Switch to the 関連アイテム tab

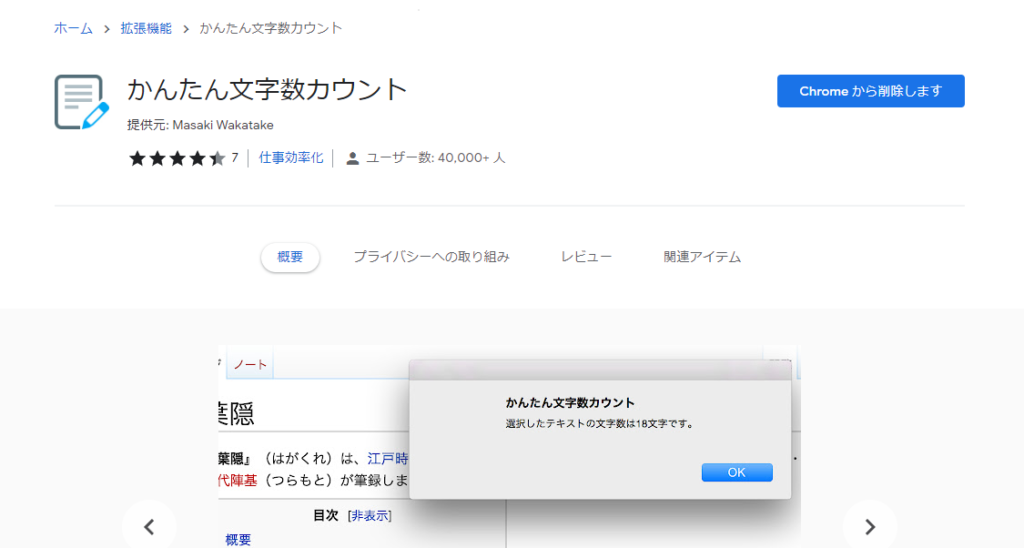coord(702,257)
